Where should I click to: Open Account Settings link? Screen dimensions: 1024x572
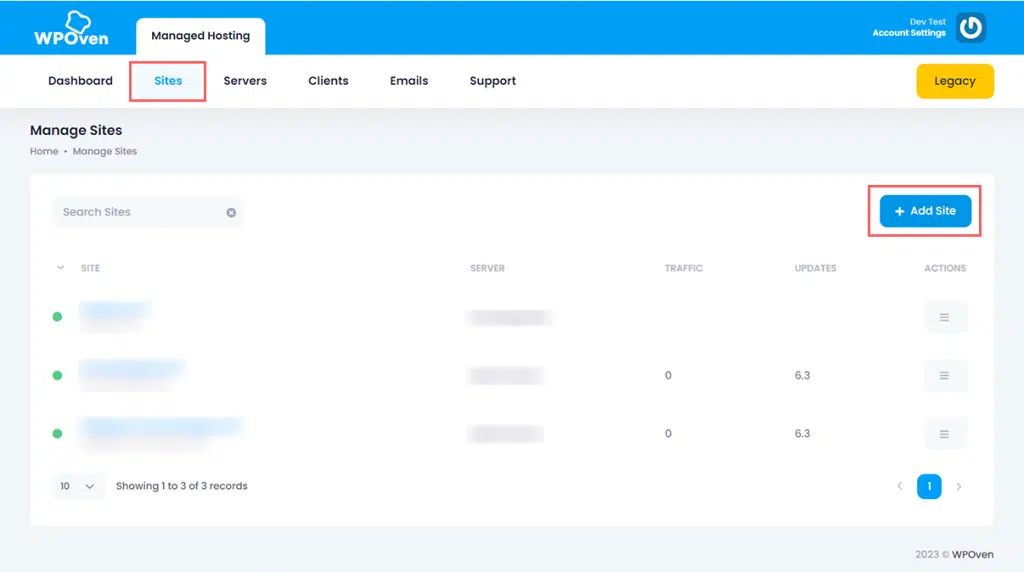pyautogui.click(x=909, y=33)
